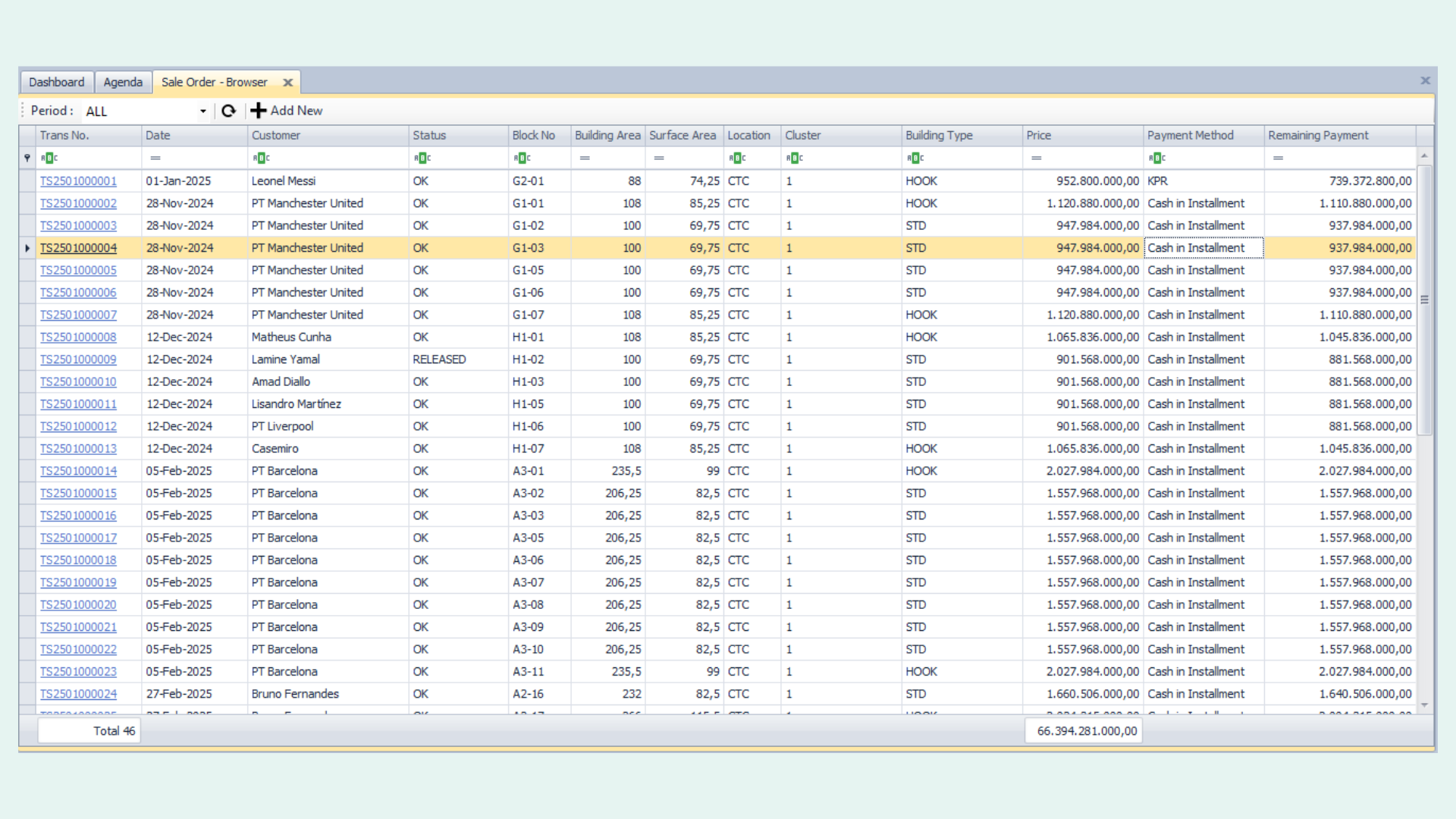The width and height of the screenshot is (1456, 819).
Task: Click the refresh icon beside the Period dropdown
Action: [228, 111]
